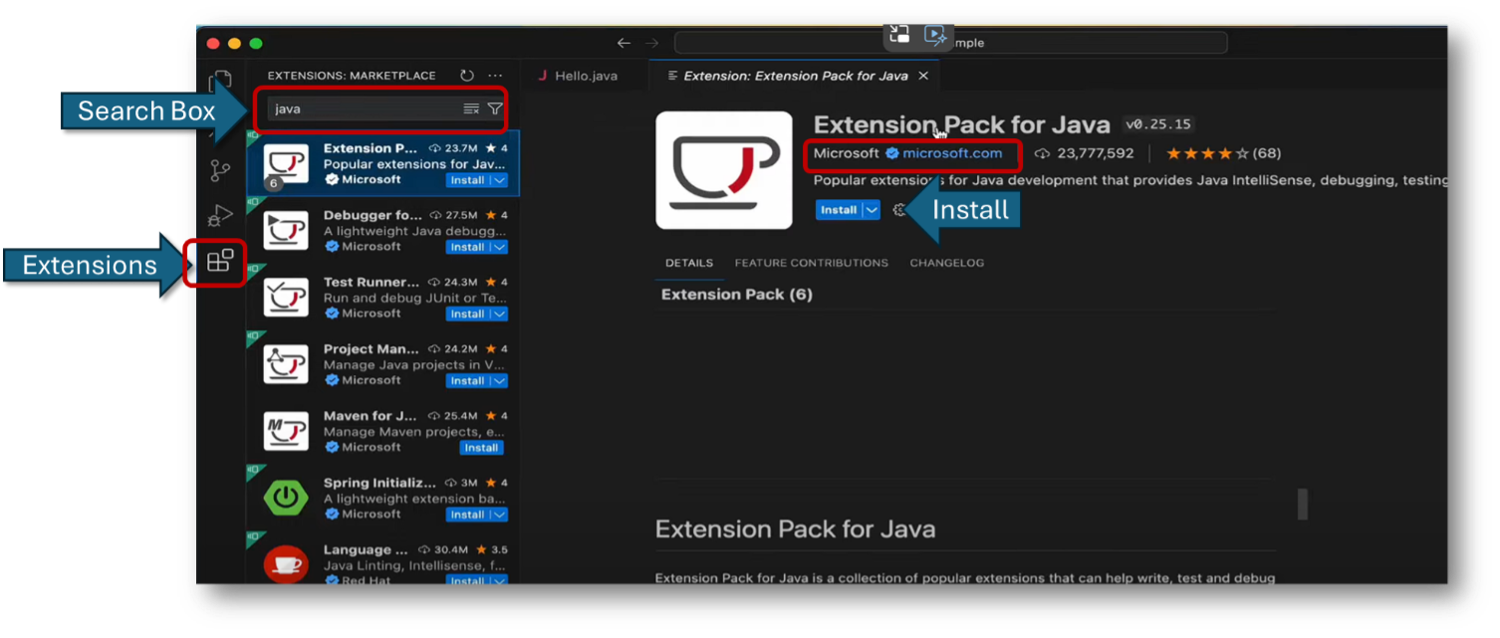Switch to the Feature Contributions tab
This screenshot has width=1500, height=638.
pos(811,262)
